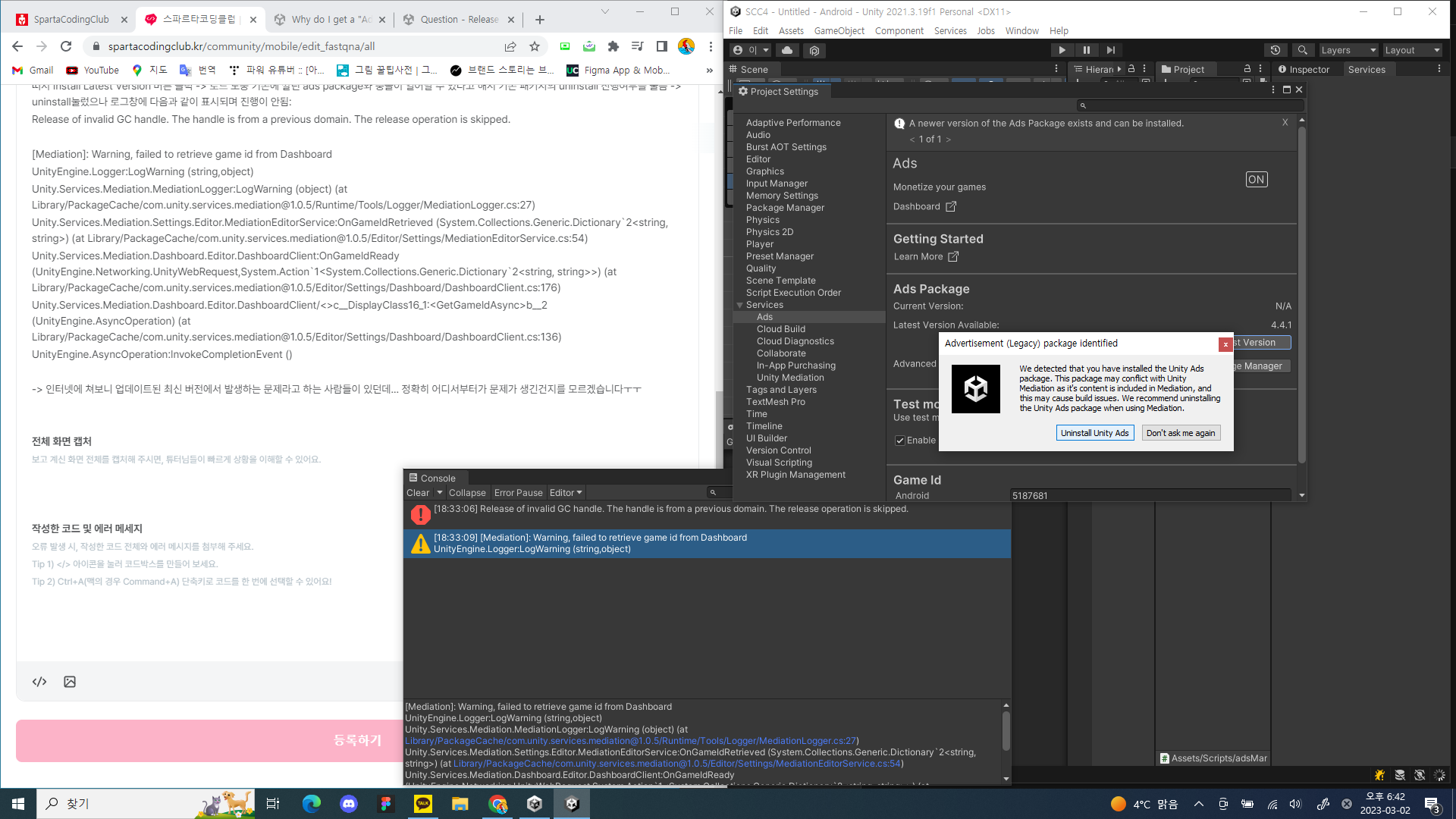Pause the Unity editor playback
1456x819 pixels.
tap(1086, 50)
